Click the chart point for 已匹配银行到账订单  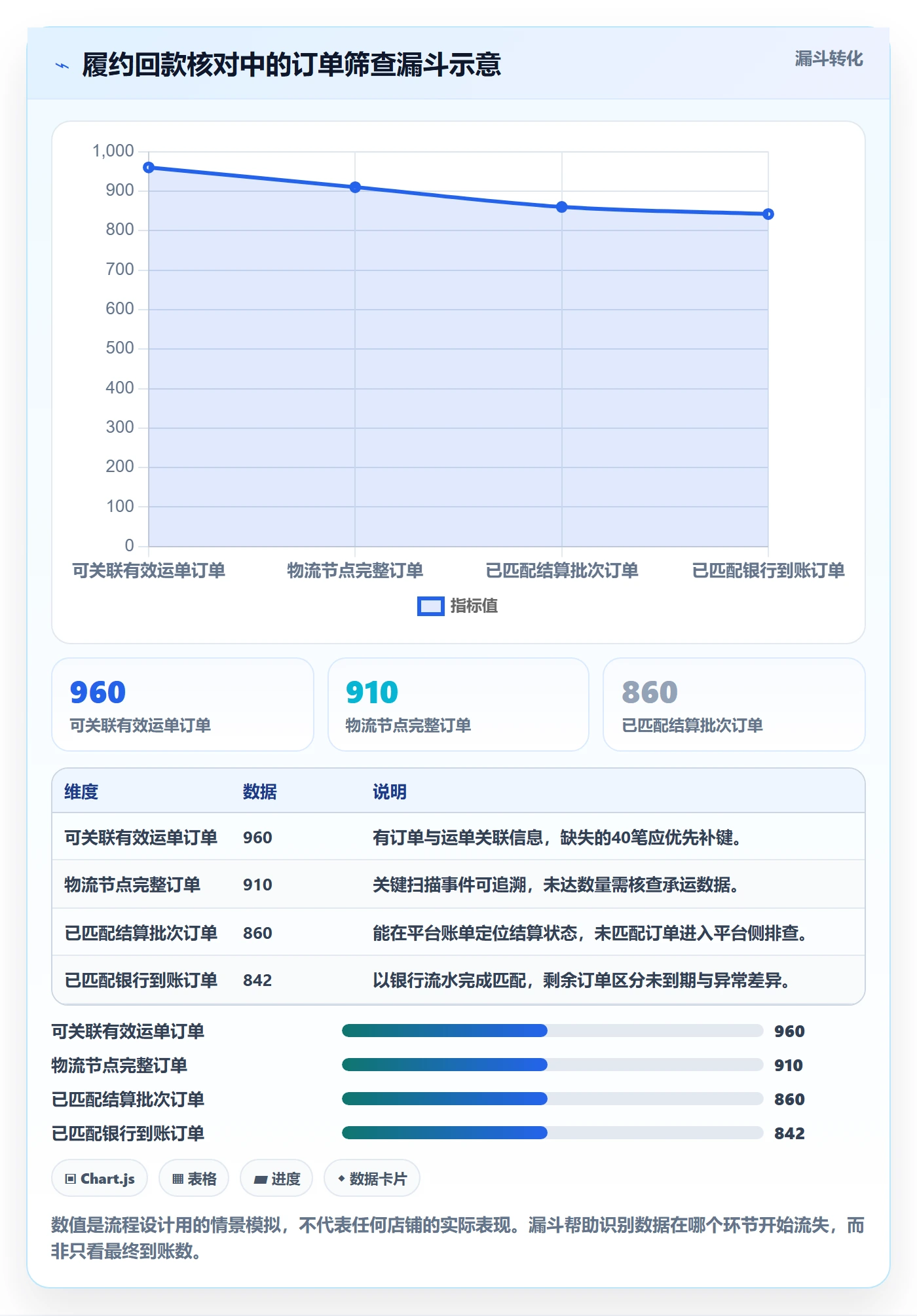point(768,214)
